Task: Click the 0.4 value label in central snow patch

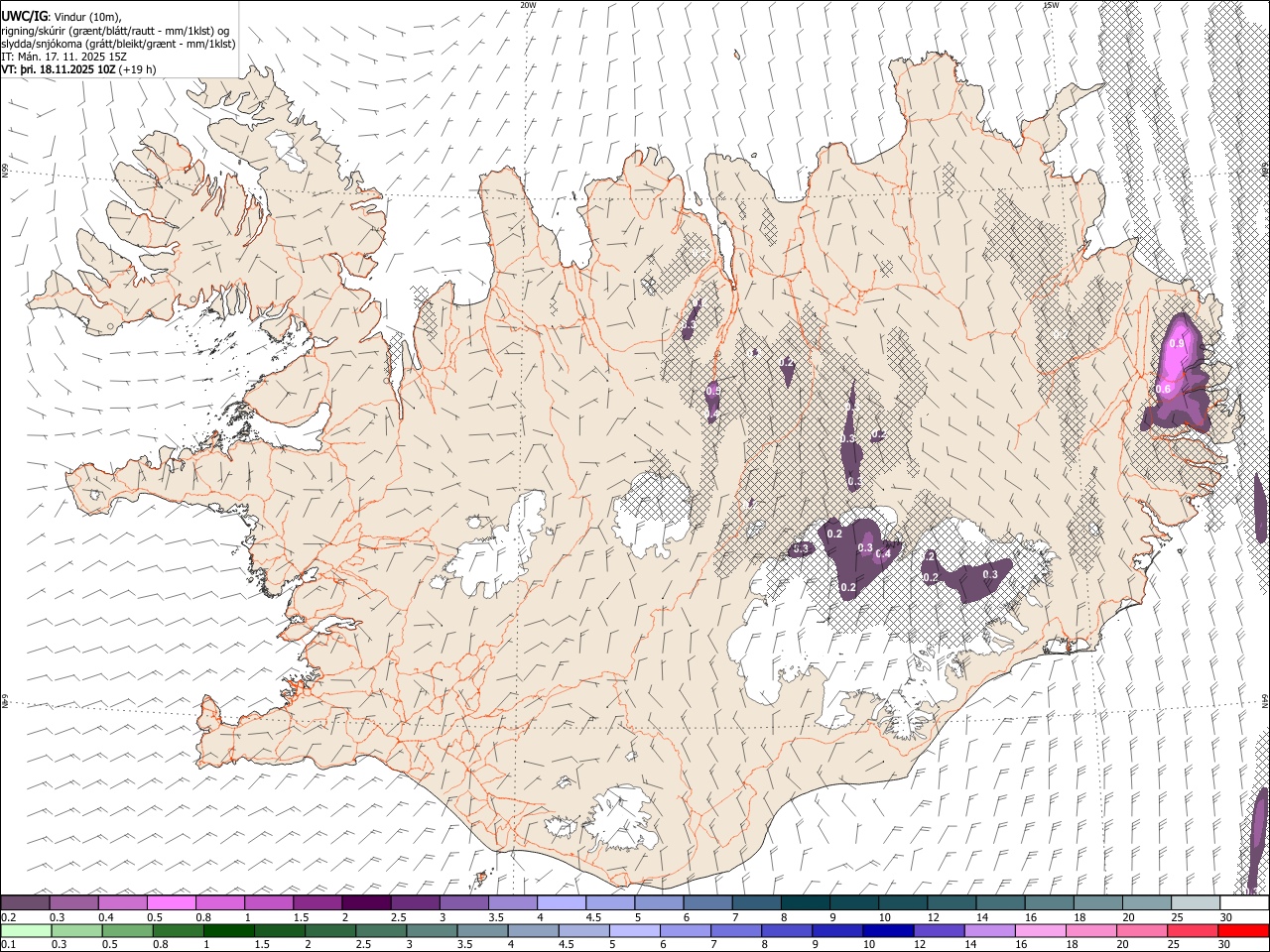Action: click(882, 553)
